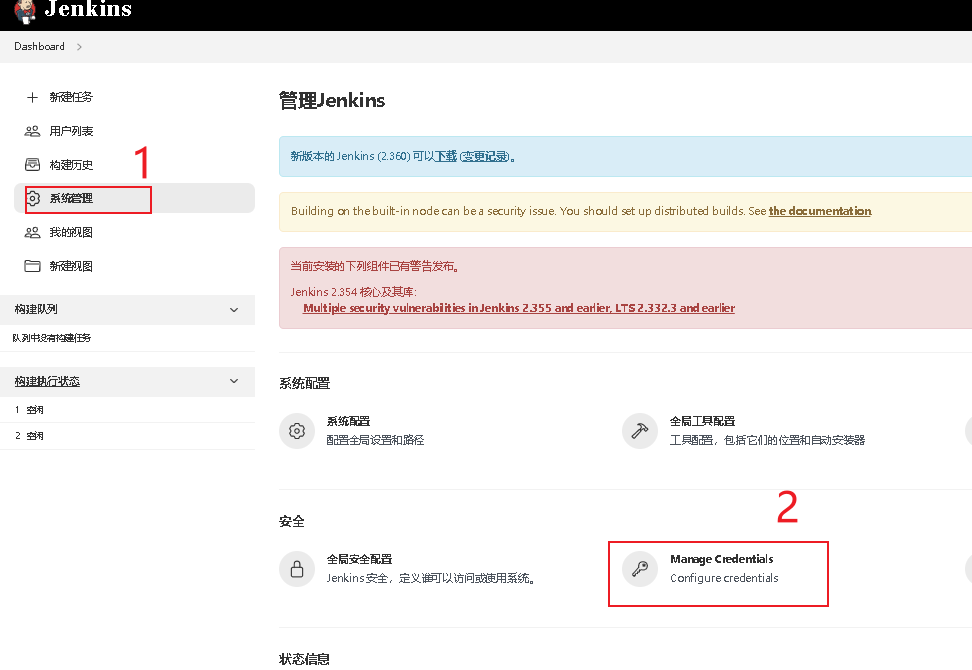Open Manage Credentials via the key icon
This screenshot has width=972, height=670.
click(x=640, y=568)
